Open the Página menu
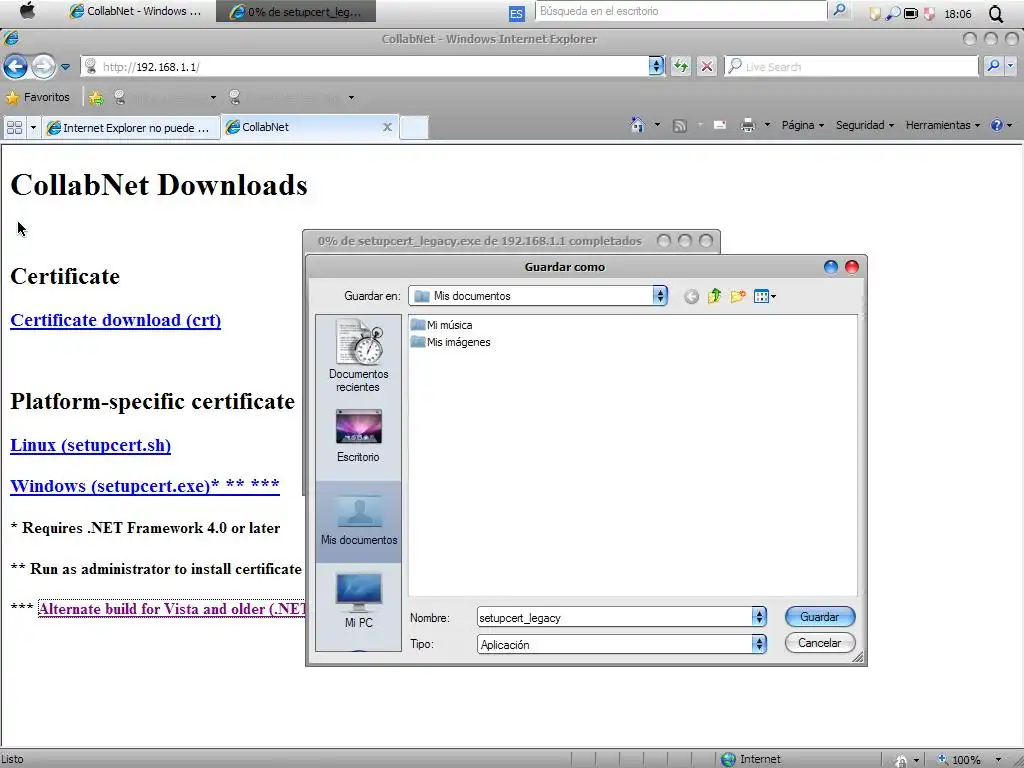The height and width of the screenshot is (768, 1024). tap(803, 125)
